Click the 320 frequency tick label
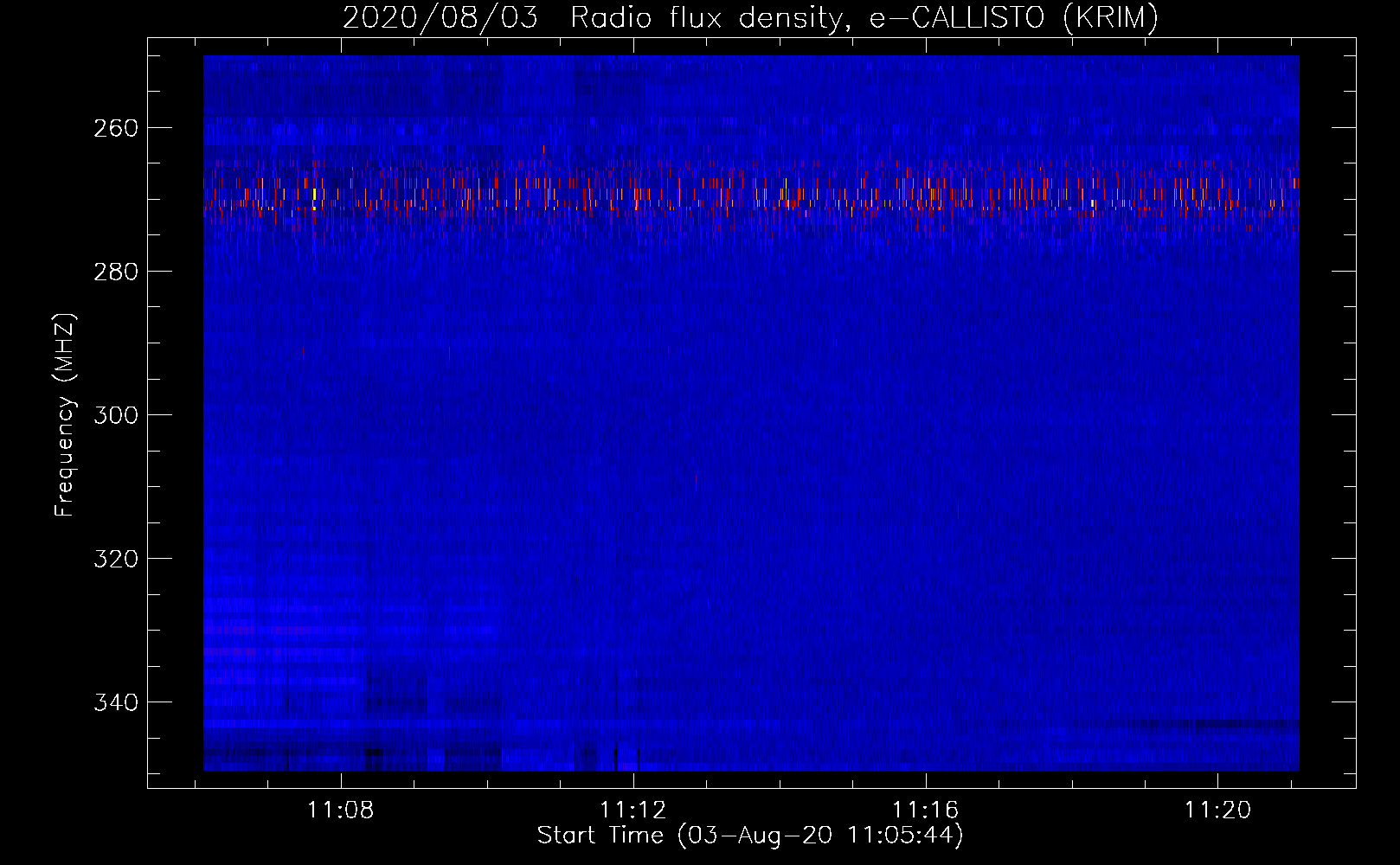The width and height of the screenshot is (1400, 865). [x=116, y=559]
